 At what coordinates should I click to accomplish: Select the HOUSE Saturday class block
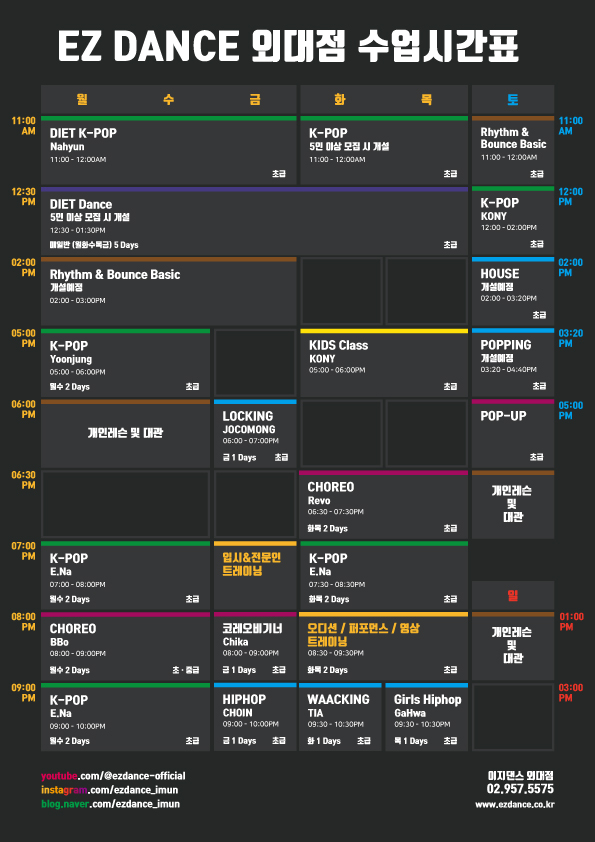tap(513, 292)
